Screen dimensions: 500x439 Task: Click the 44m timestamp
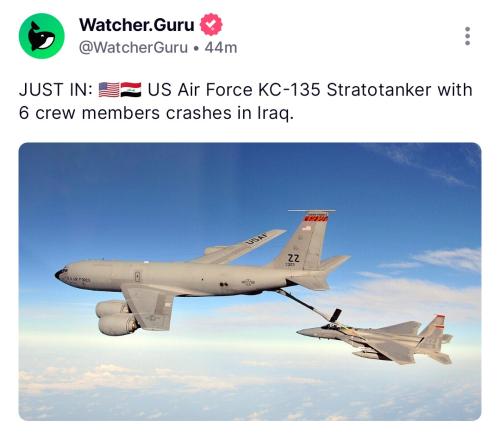click(x=221, y=47)
